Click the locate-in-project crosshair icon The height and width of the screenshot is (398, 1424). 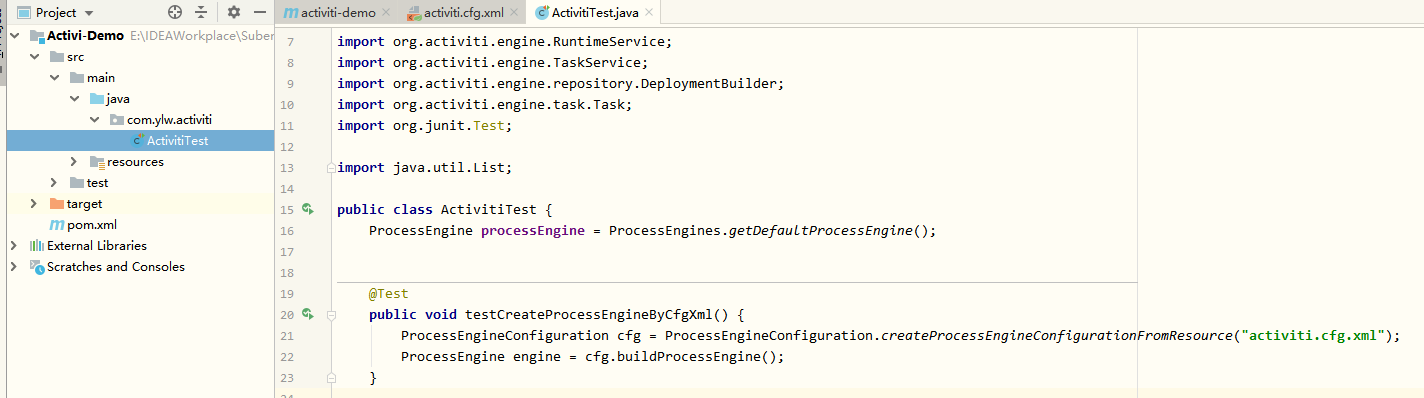[x=175, y=12]
